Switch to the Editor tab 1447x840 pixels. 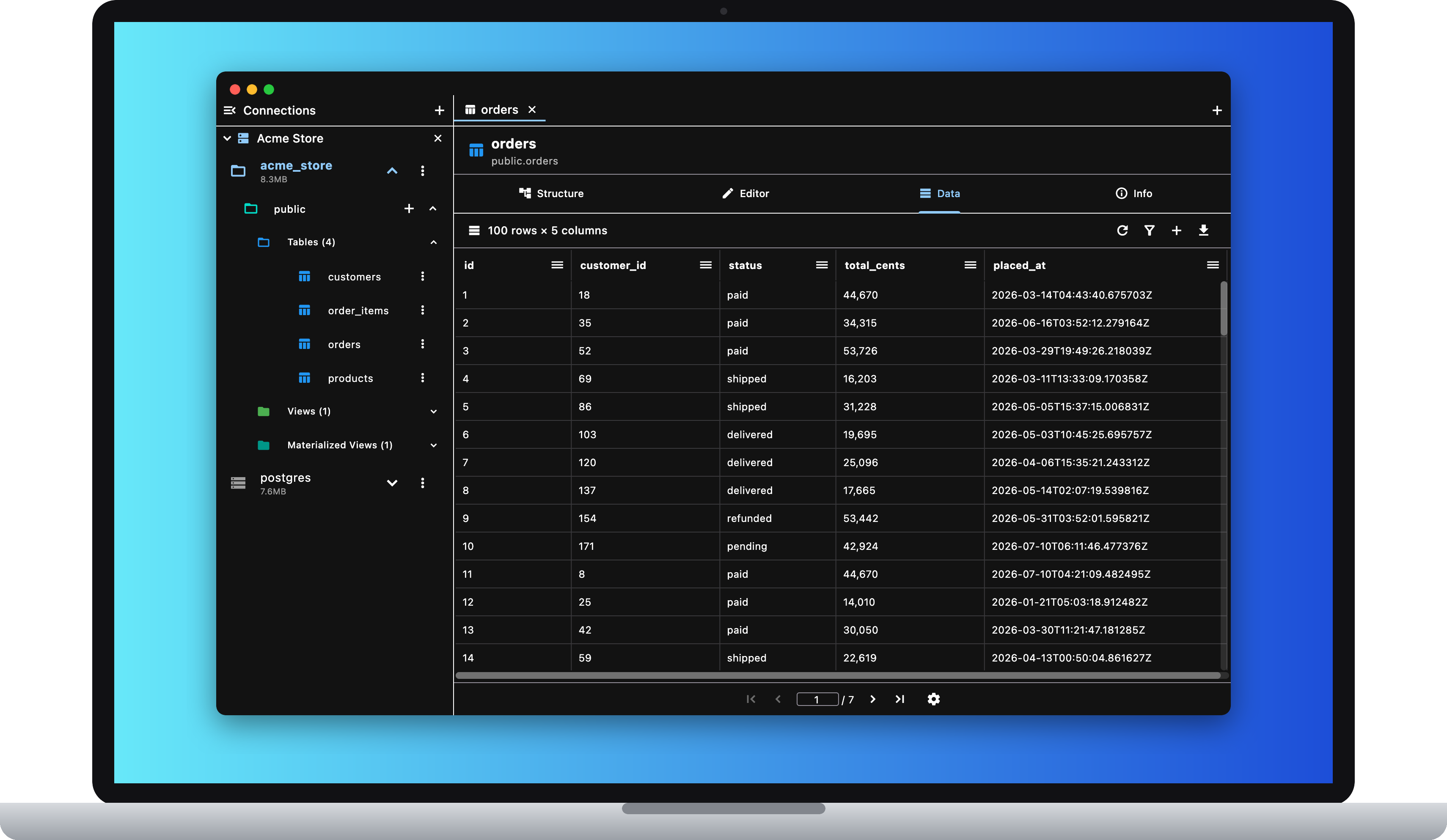746,193
